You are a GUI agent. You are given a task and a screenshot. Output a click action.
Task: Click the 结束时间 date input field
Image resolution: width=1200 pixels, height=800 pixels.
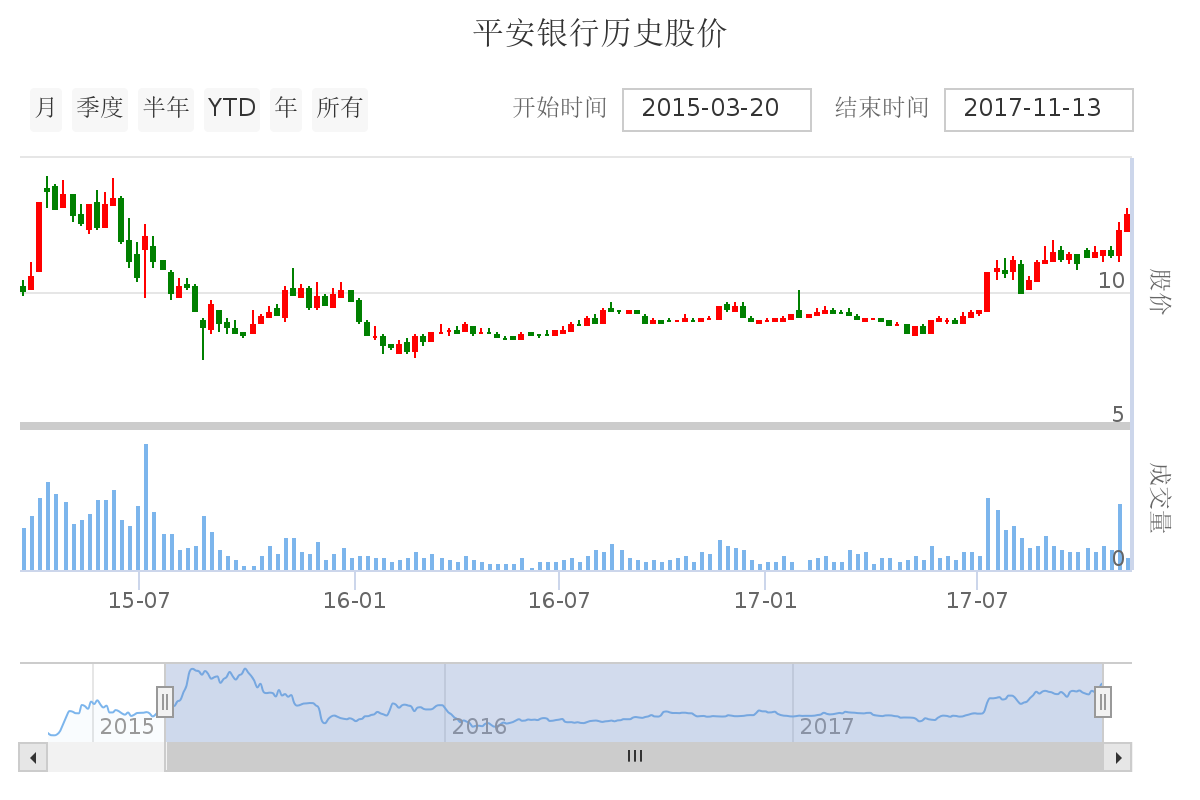coord(1038,109)
